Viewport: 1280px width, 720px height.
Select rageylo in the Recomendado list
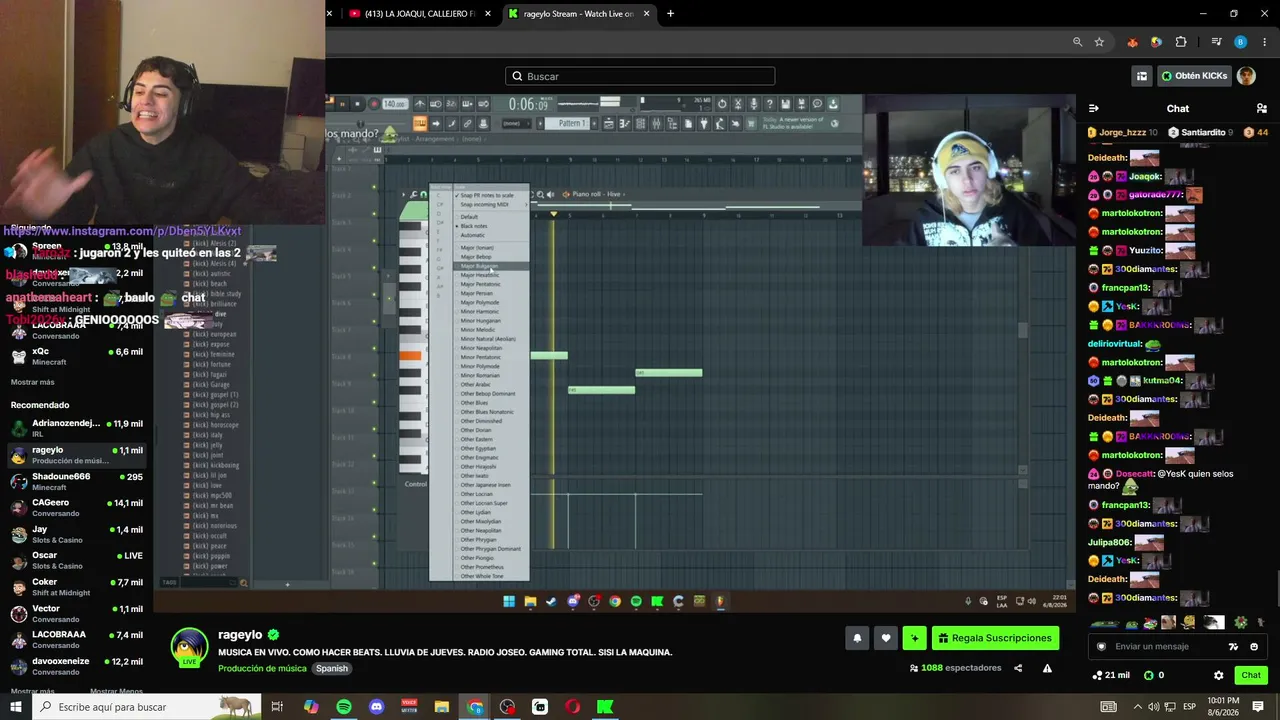pyautogui.click(x=76, y=455)
